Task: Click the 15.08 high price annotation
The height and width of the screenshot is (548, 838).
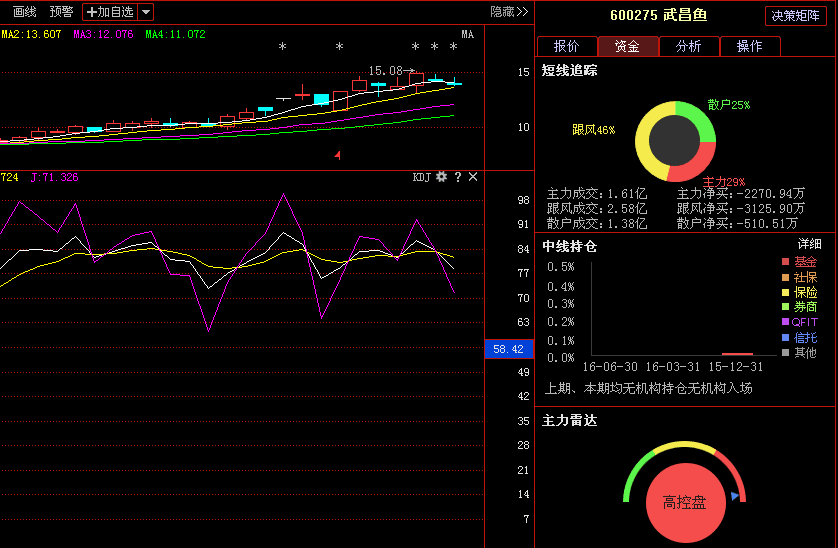Action: (391, 71)
